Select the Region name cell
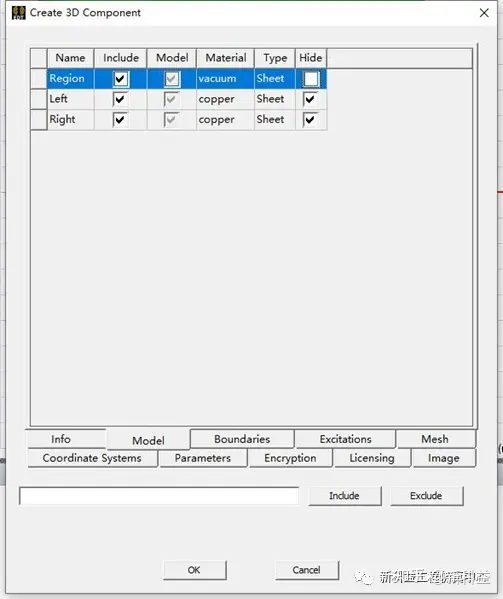 [x=70, y=79]
